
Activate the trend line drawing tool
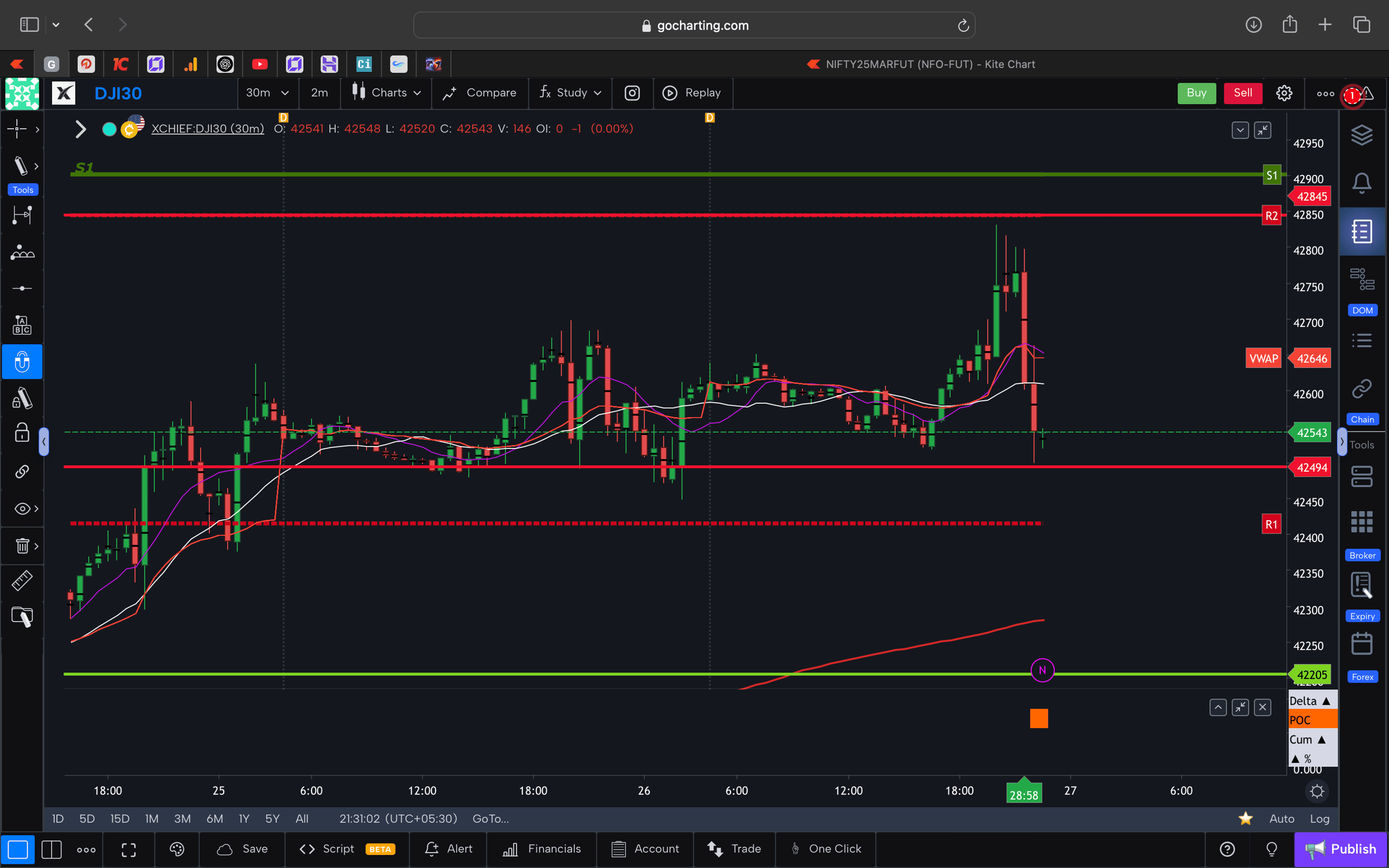[x=22, y=166]
